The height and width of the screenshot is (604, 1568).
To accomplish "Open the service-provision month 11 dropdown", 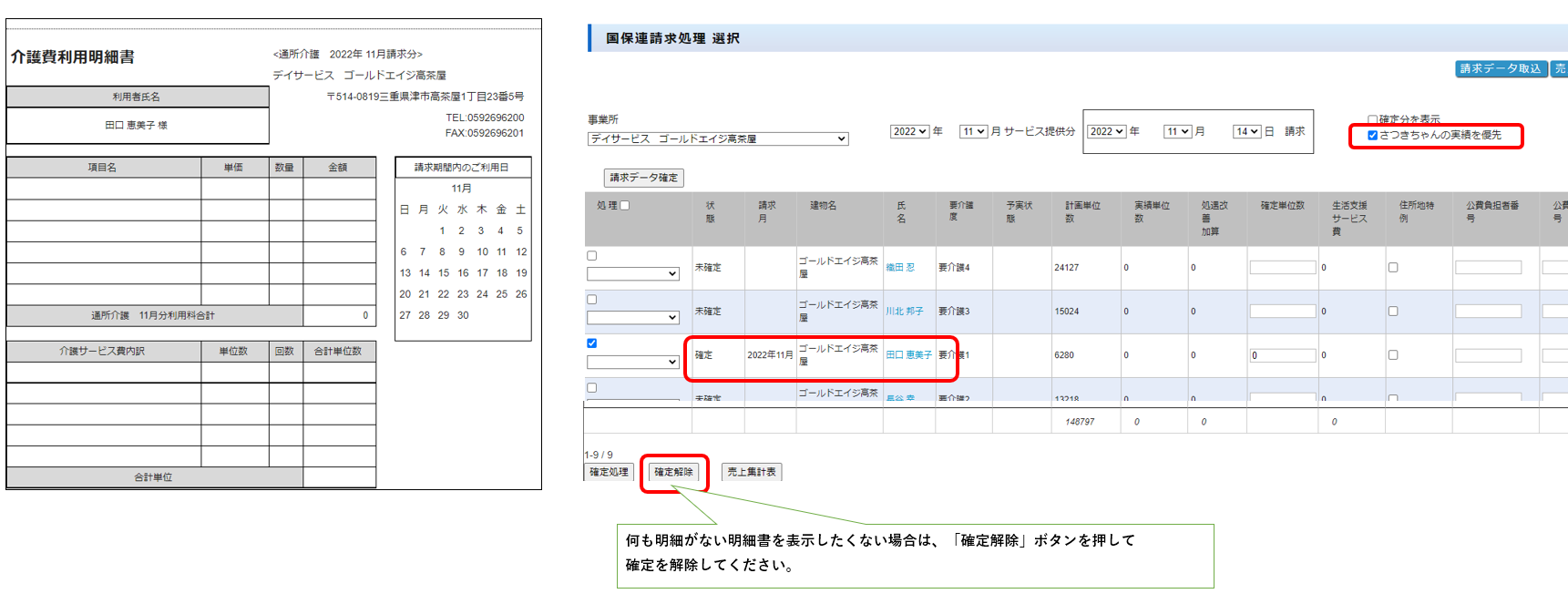I will pos(973,132).
